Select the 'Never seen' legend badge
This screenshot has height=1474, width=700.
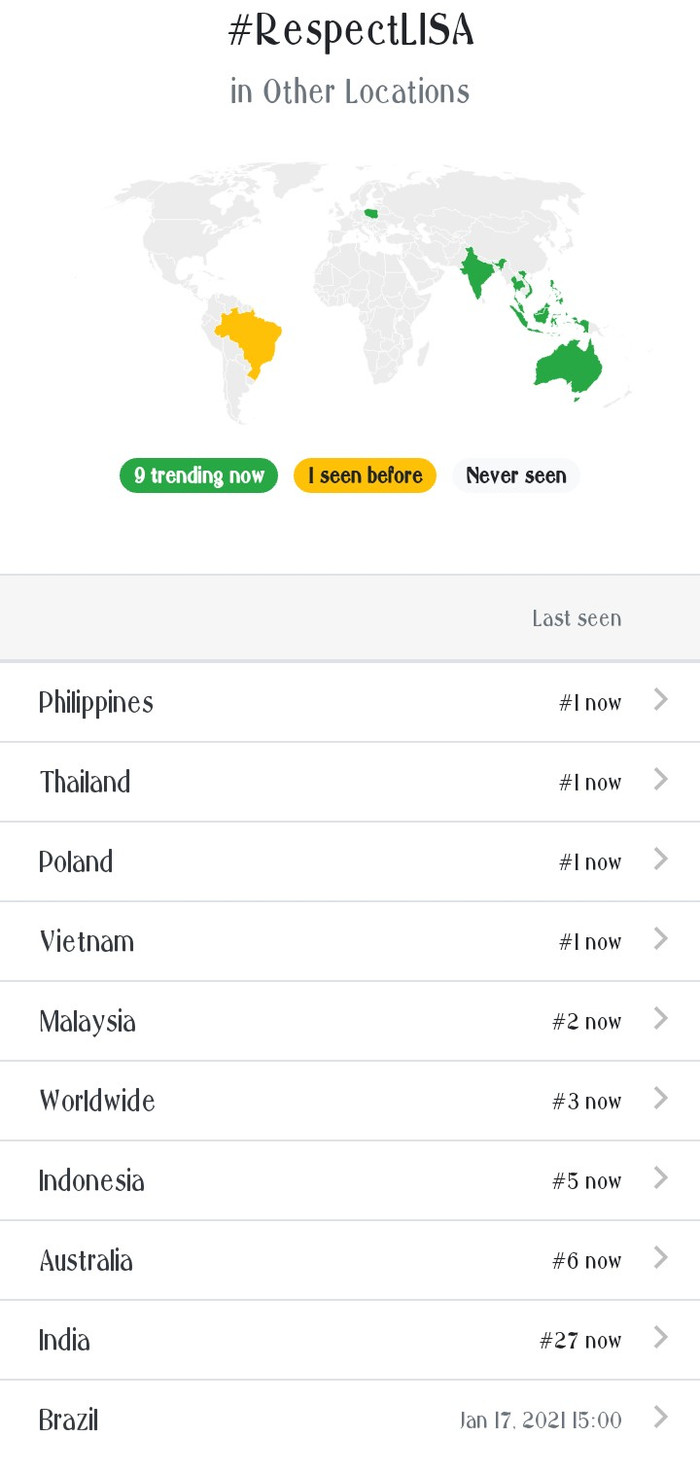[516, 476]
